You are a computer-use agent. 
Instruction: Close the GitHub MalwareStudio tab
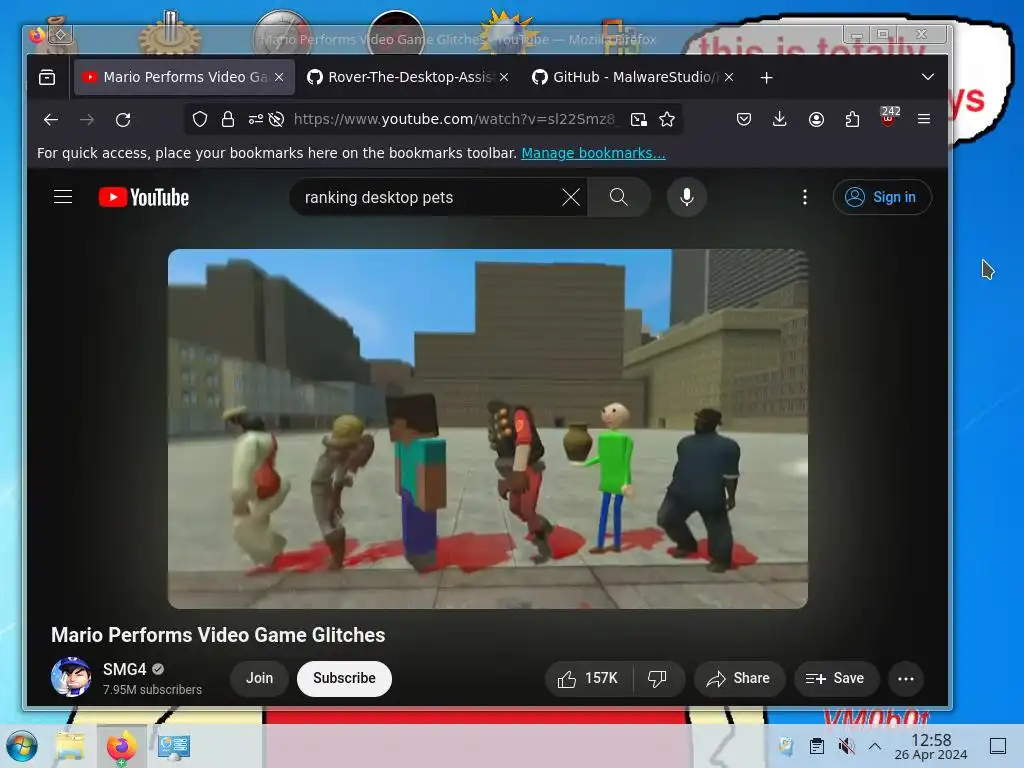pos(729,77)
